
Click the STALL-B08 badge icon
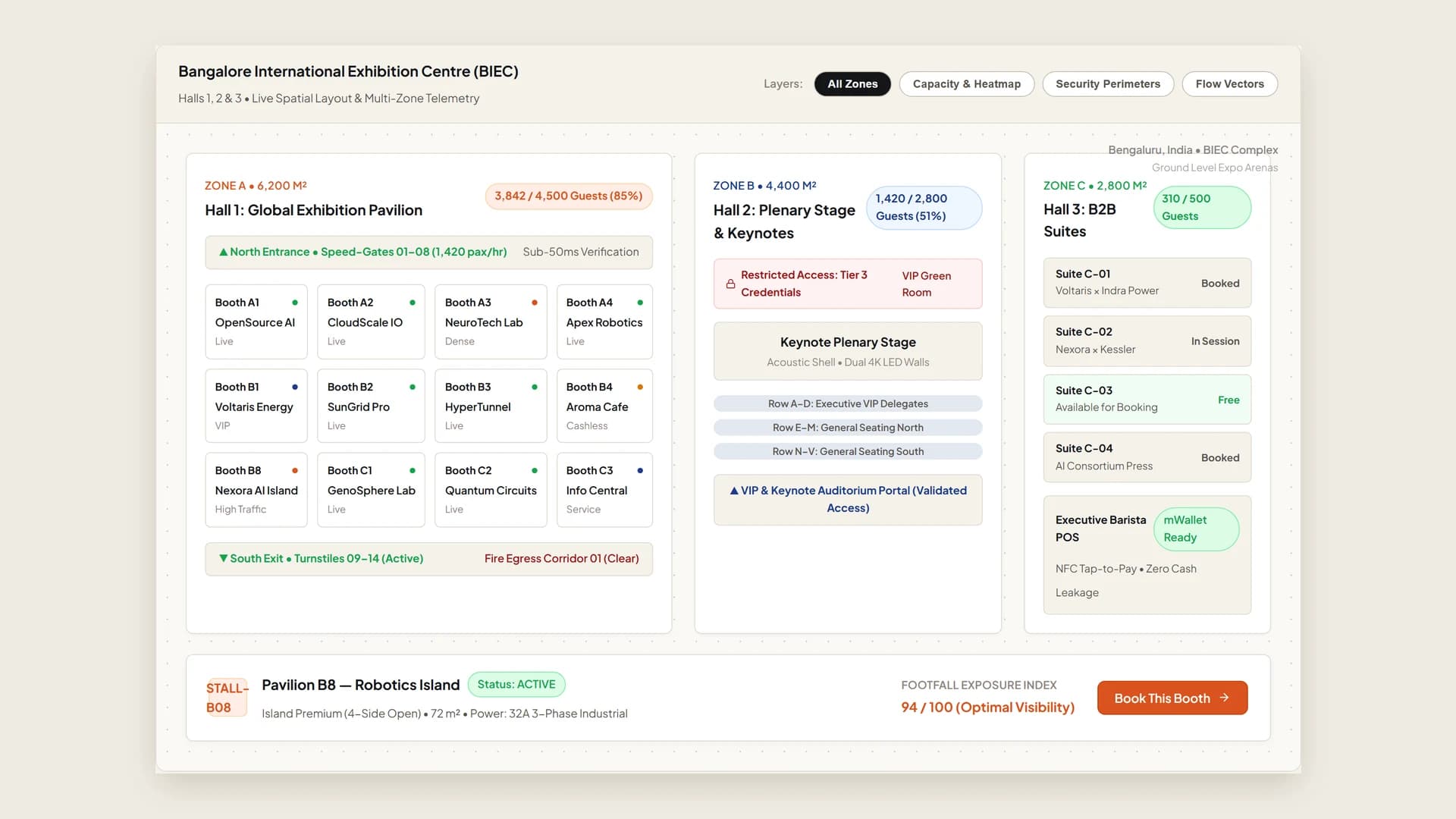pos(227,698)
